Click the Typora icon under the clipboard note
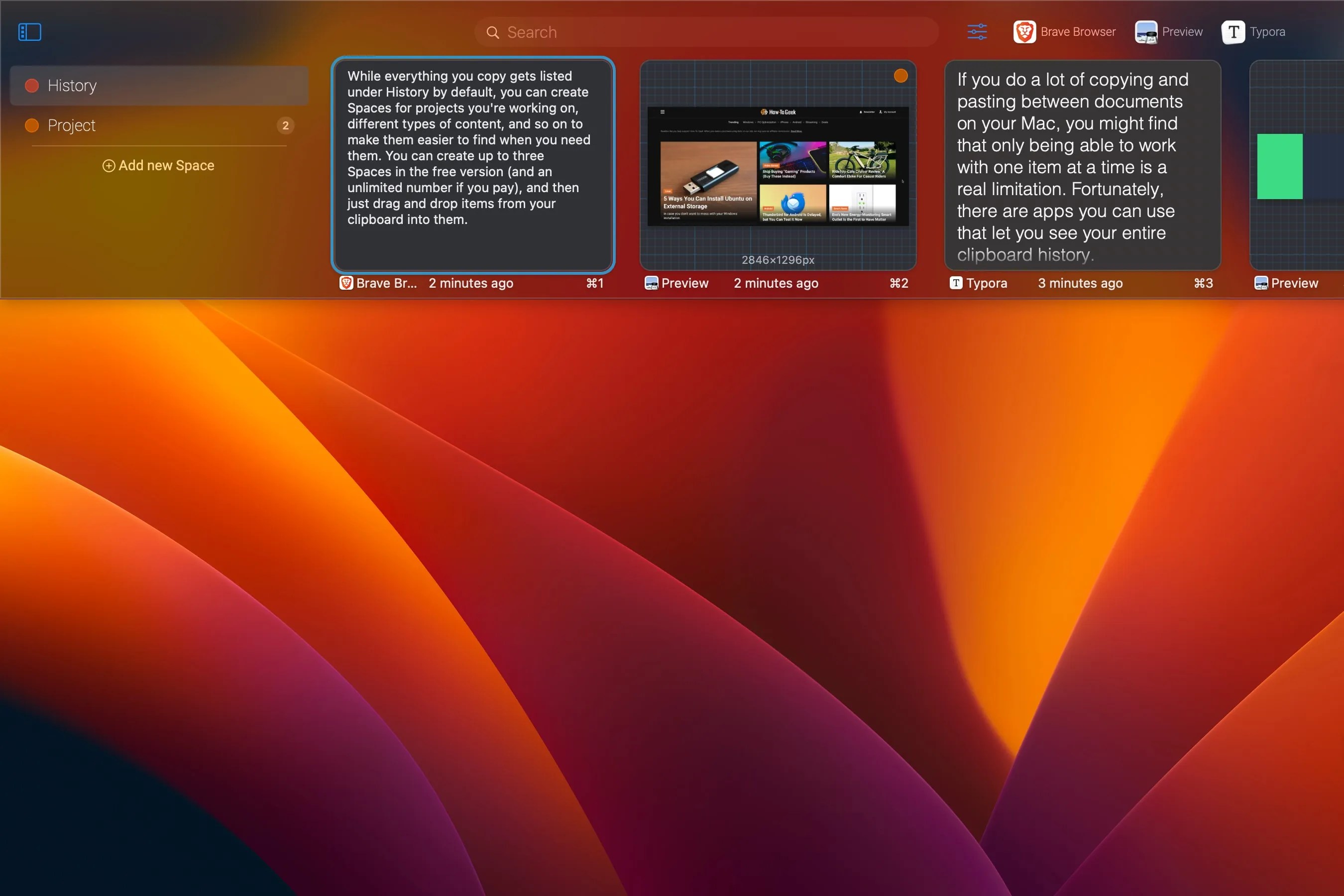Image resolution: width=1344 pixels, height=896 pixels. point(956,283)
